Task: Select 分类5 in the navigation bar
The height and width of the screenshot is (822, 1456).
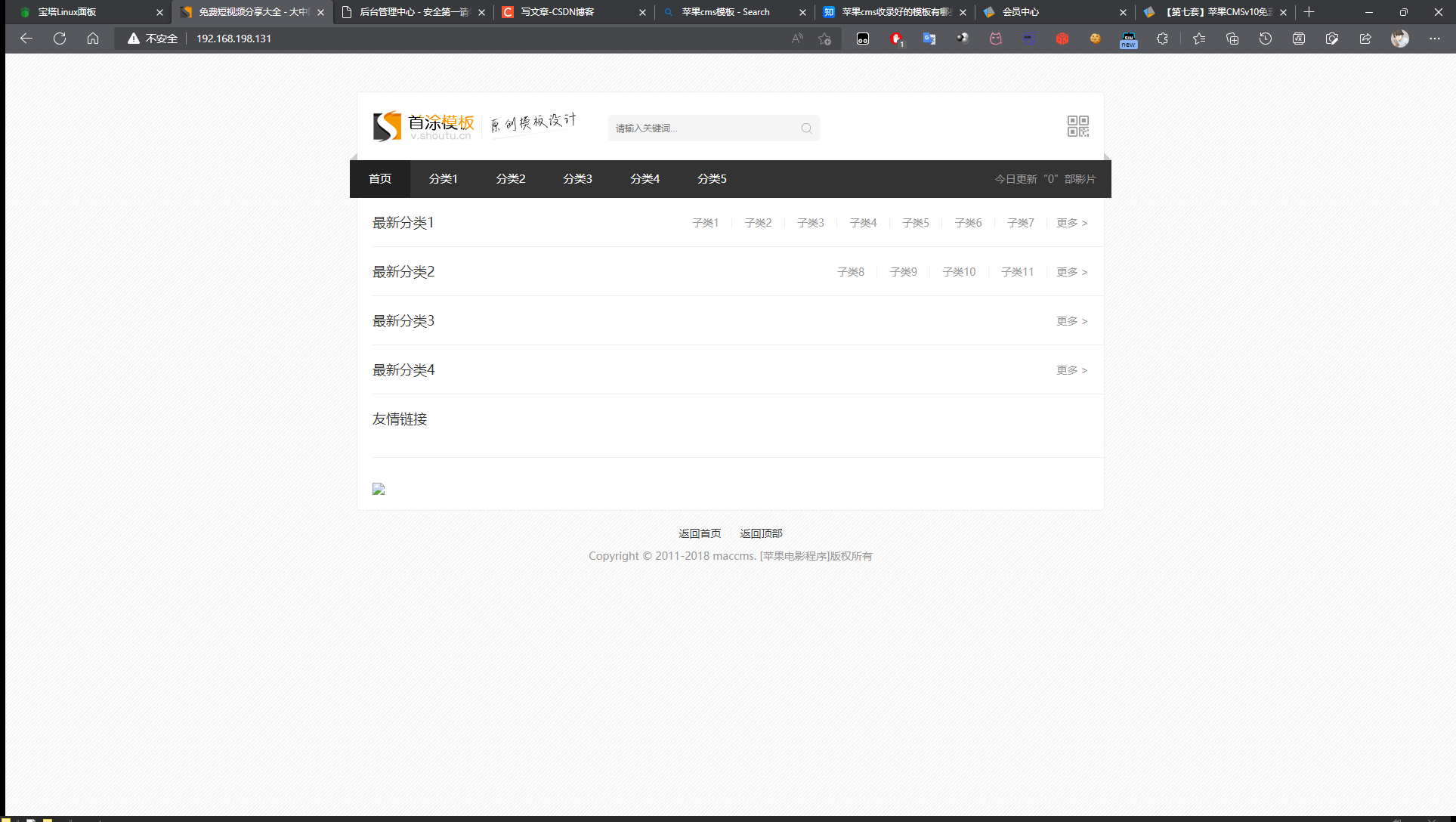Action: [x=713, y=179]
